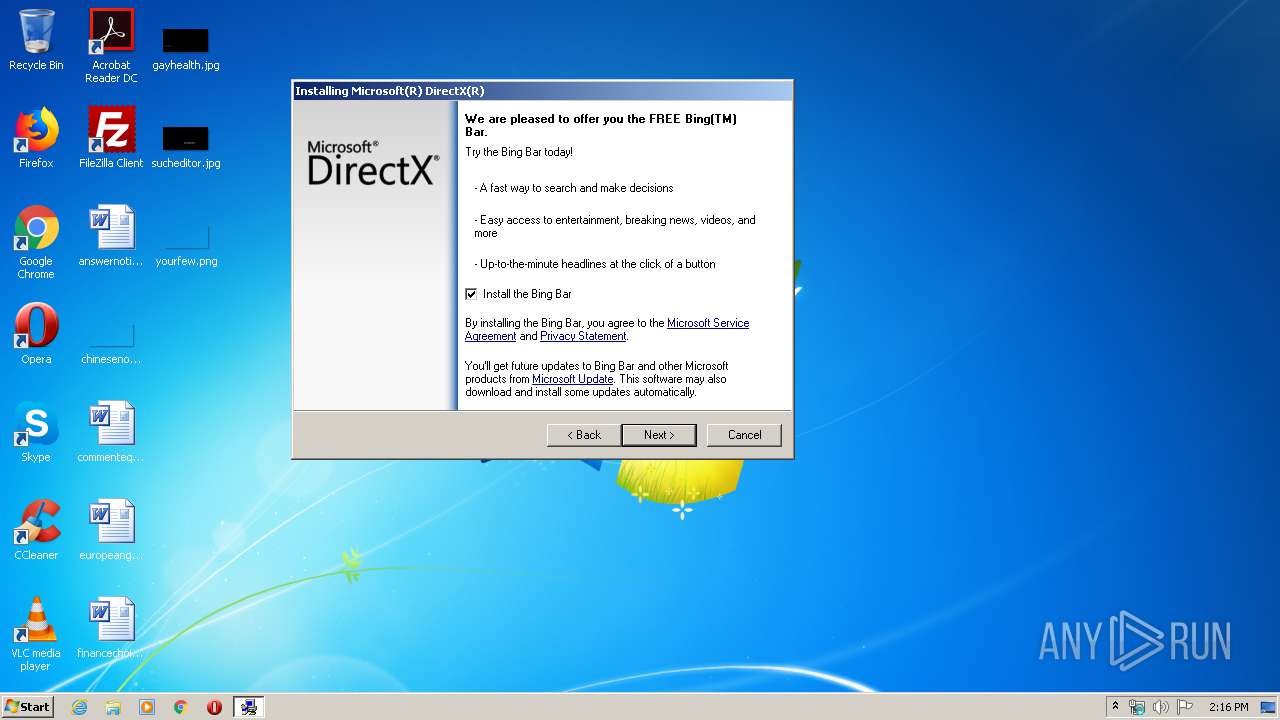The image size is (1280, 720).
Task: Open the VLC media player shortcut
Action: pyautogui.click(x=36, y=634)
